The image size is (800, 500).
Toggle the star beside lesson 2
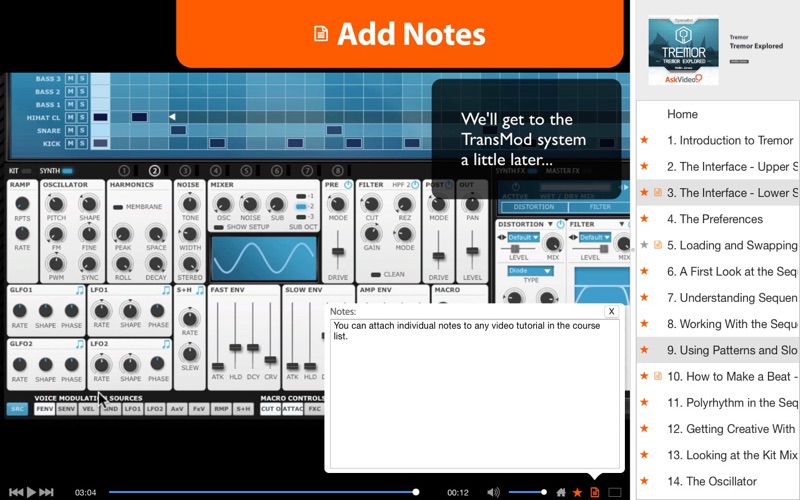pyautogui.click(x=644, y=166)
